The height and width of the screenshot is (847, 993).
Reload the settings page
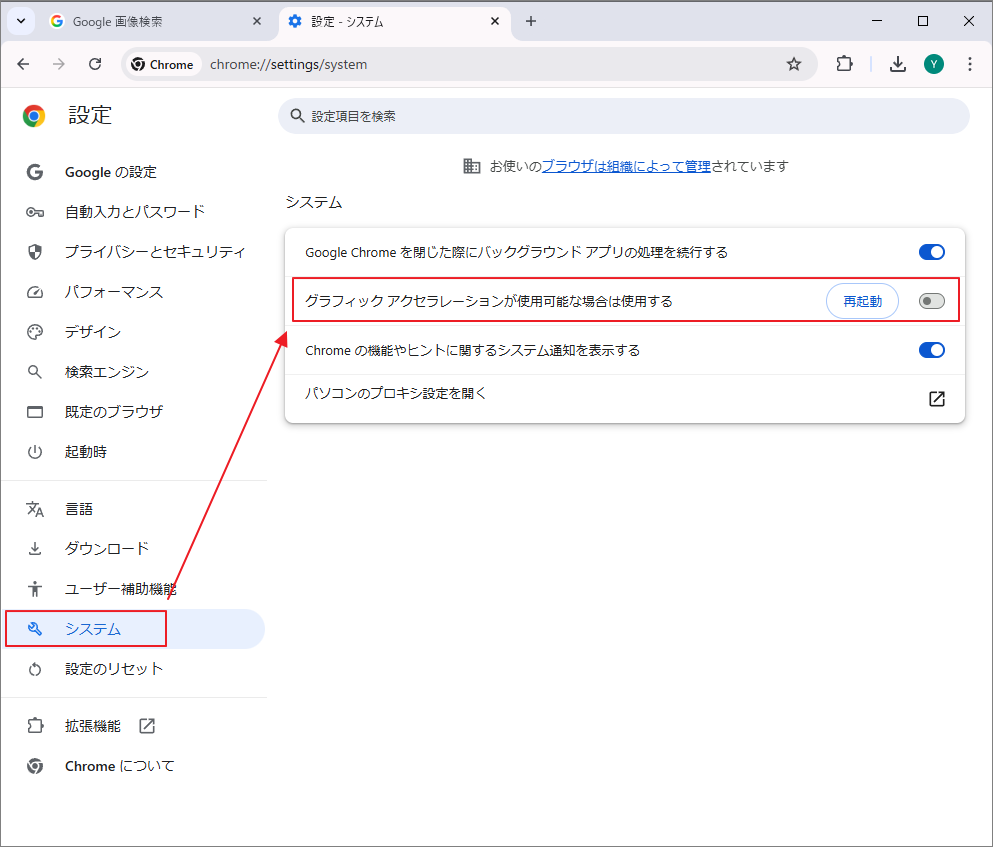pos(95,64)
